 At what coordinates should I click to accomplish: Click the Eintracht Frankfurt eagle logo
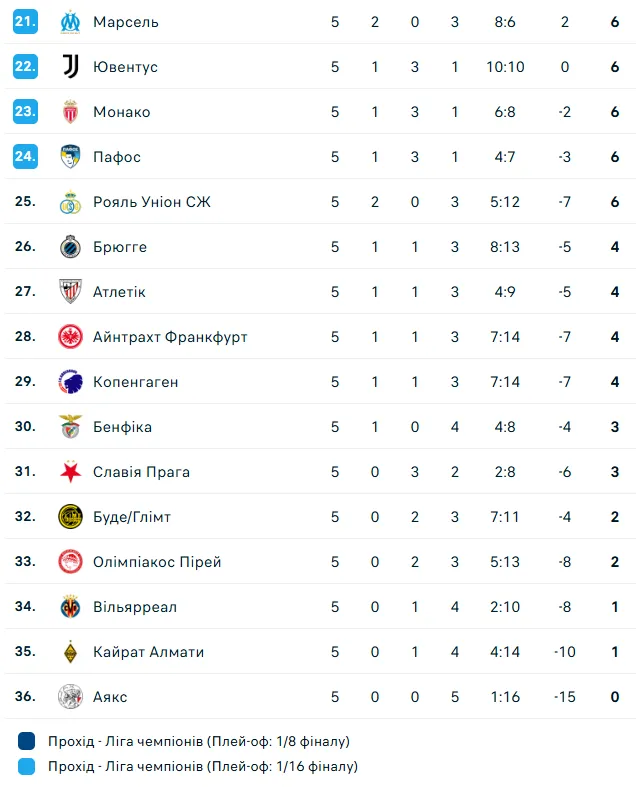click(69, 337)
